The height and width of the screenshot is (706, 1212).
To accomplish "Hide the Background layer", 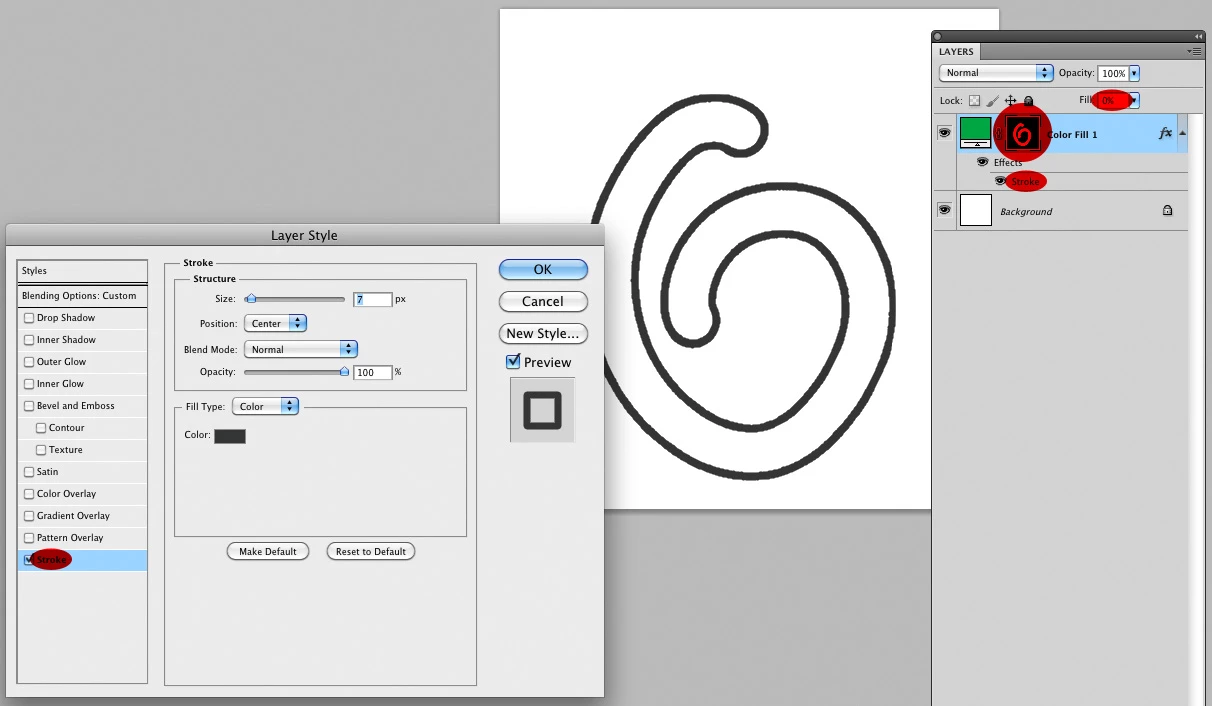I will [944, 210].
